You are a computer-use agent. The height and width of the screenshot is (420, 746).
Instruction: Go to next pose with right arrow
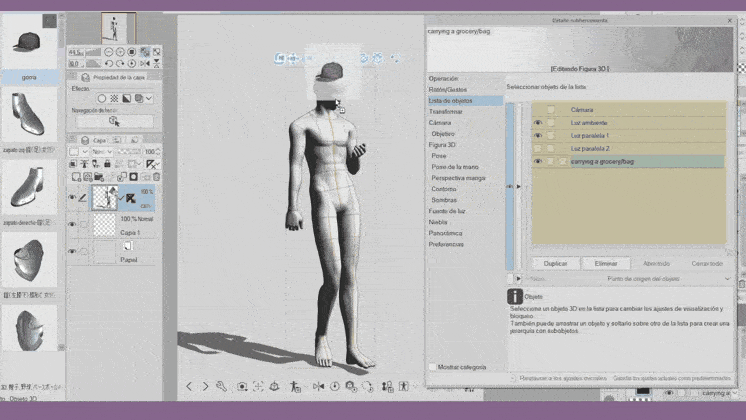coord(205,386)
